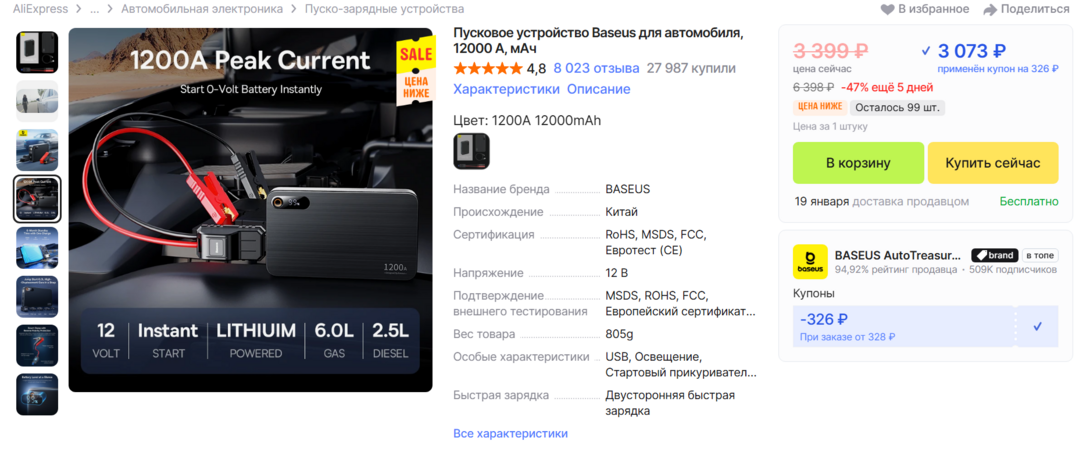Click the brand badge next to seller

coord(994,255)
